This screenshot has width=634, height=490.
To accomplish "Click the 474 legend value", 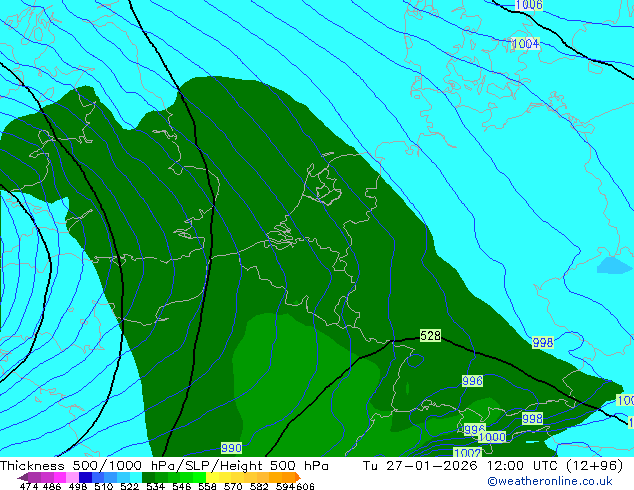I will coord(29,486).
